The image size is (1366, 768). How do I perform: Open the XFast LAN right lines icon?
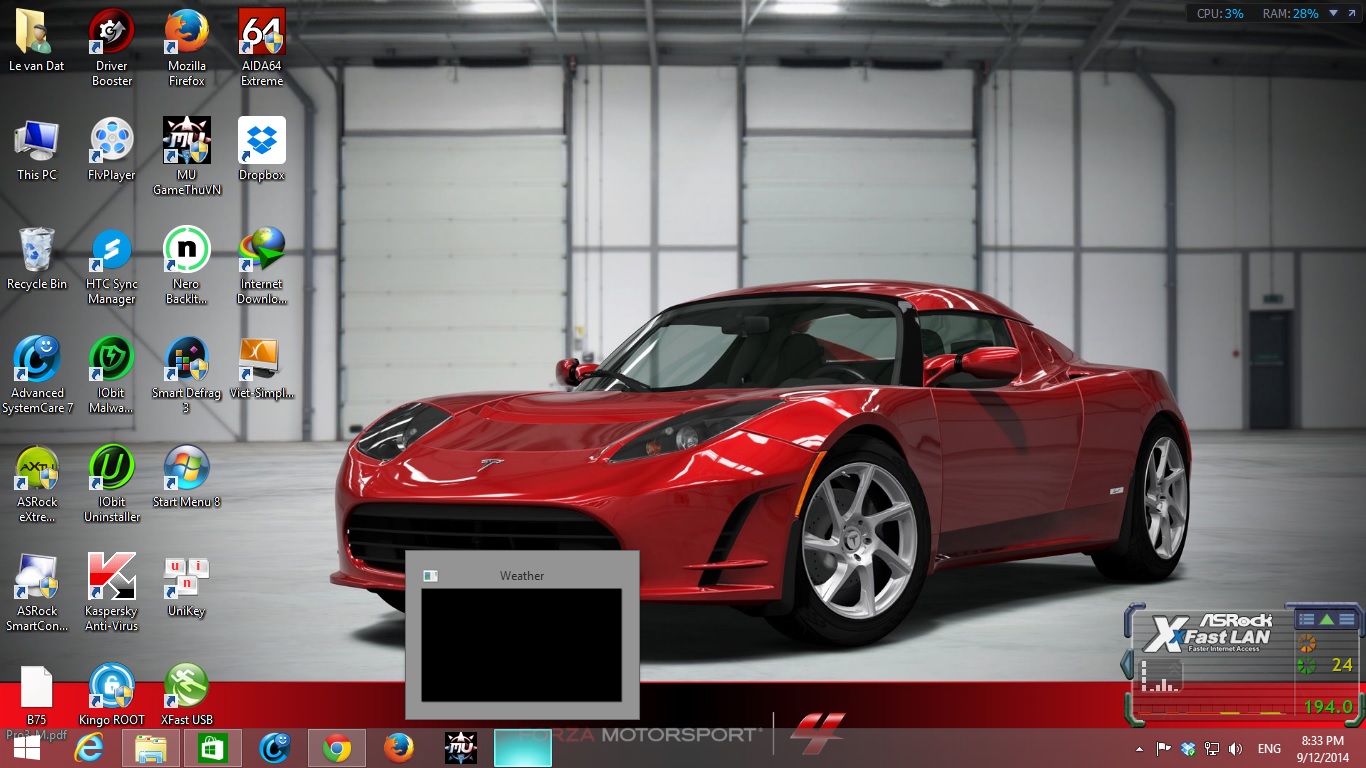1346,620
